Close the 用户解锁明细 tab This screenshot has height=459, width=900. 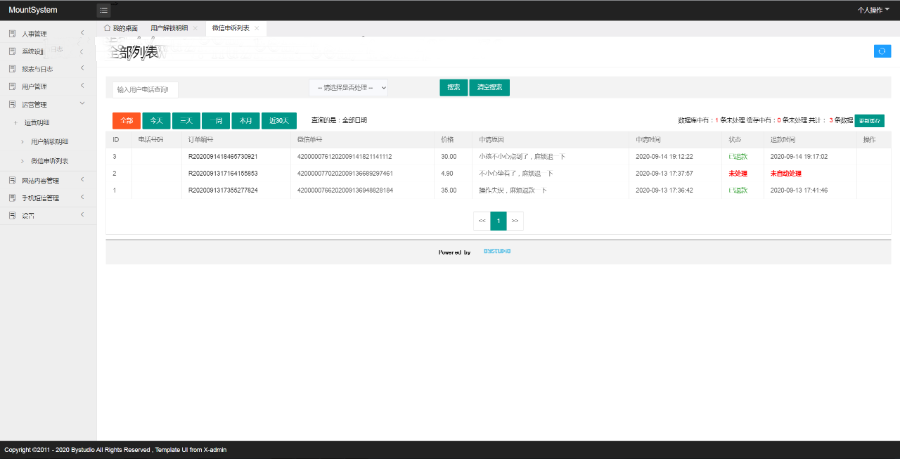[195, 28]
